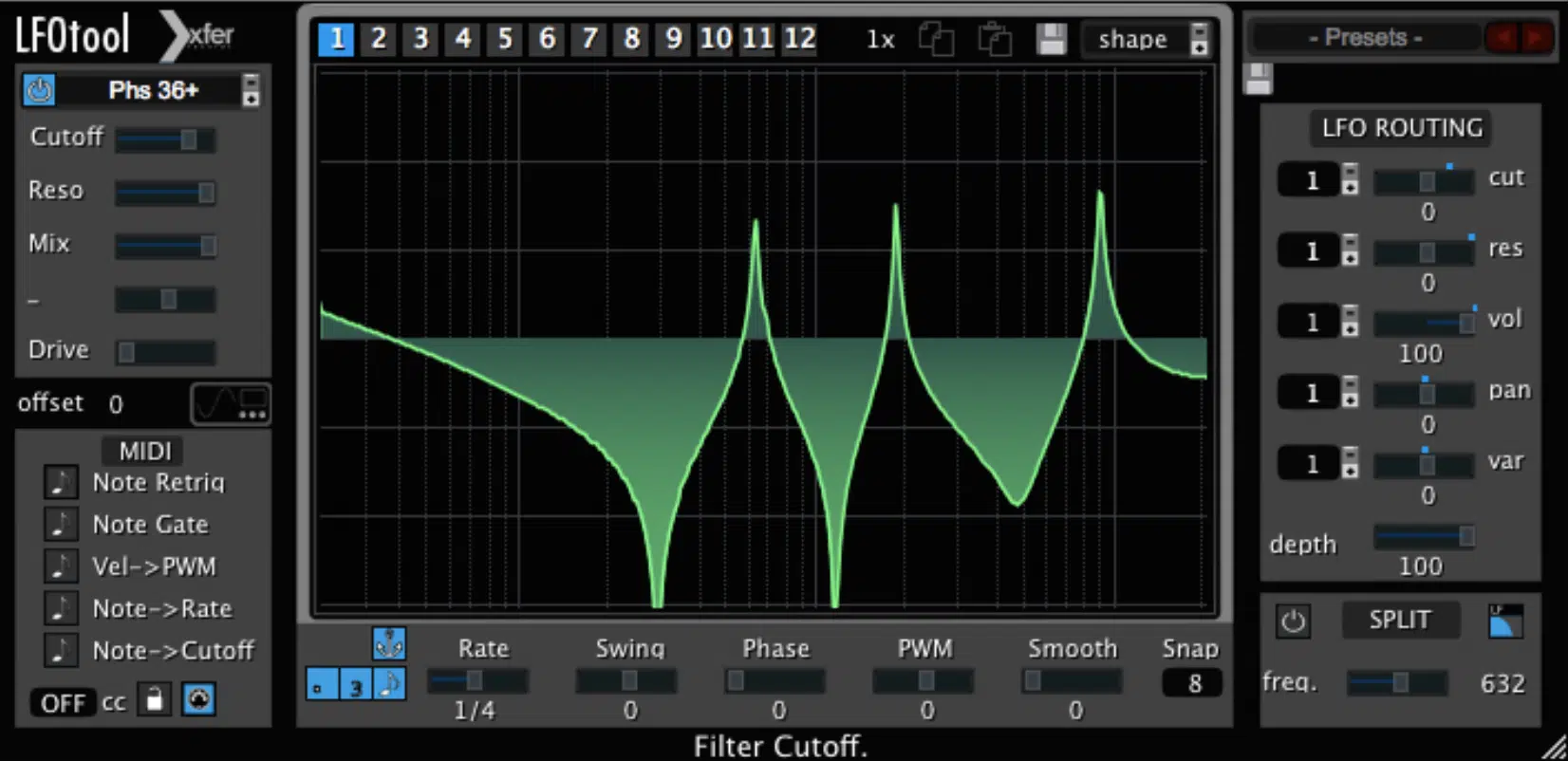The height and width of the screenshot is (761, 1568).
Task: Enable Note Retrig MIDI option
Action: pyautogui.click(x=61, y=482)
